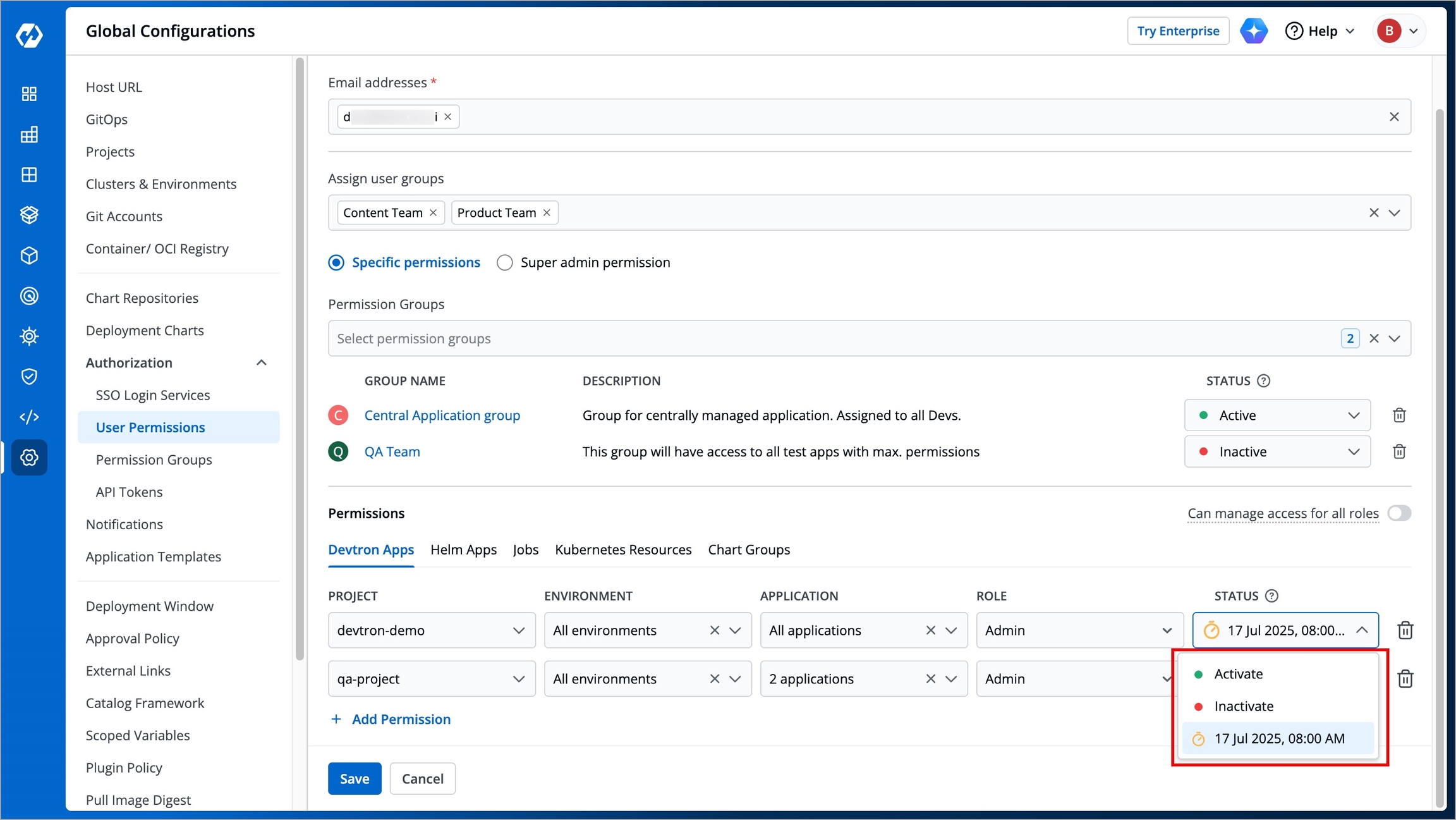This screenshot has width=1456, height=820.
Task: Select the Super admin permission radio
Action: [x=504, y=262]
